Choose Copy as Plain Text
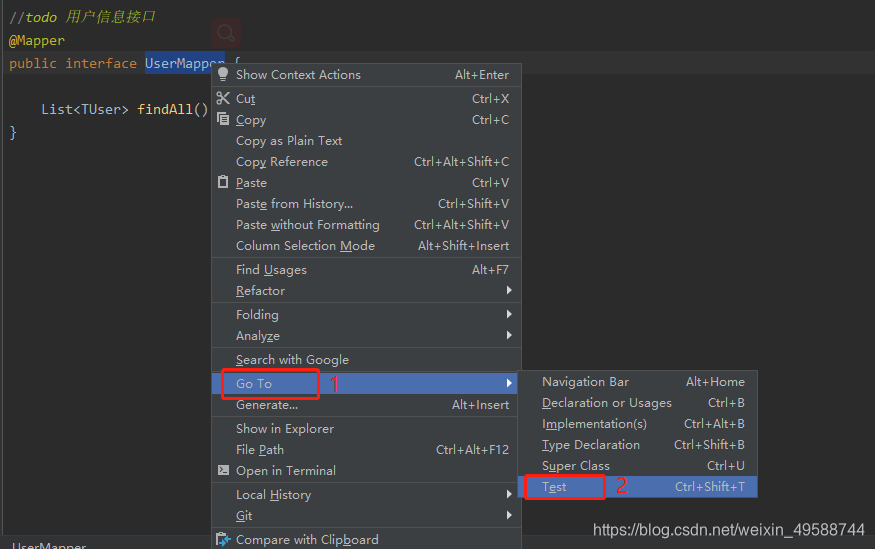The height and width of the screenshot is (549, 875). click(367, 141)
